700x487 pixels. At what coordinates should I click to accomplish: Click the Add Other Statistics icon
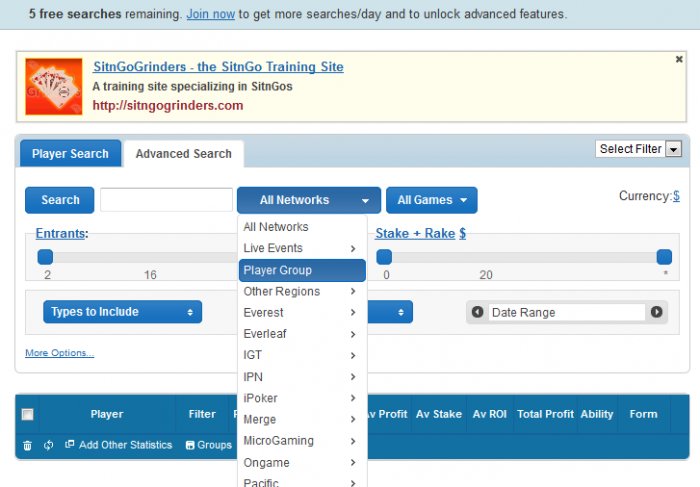[x=70, y=445]
